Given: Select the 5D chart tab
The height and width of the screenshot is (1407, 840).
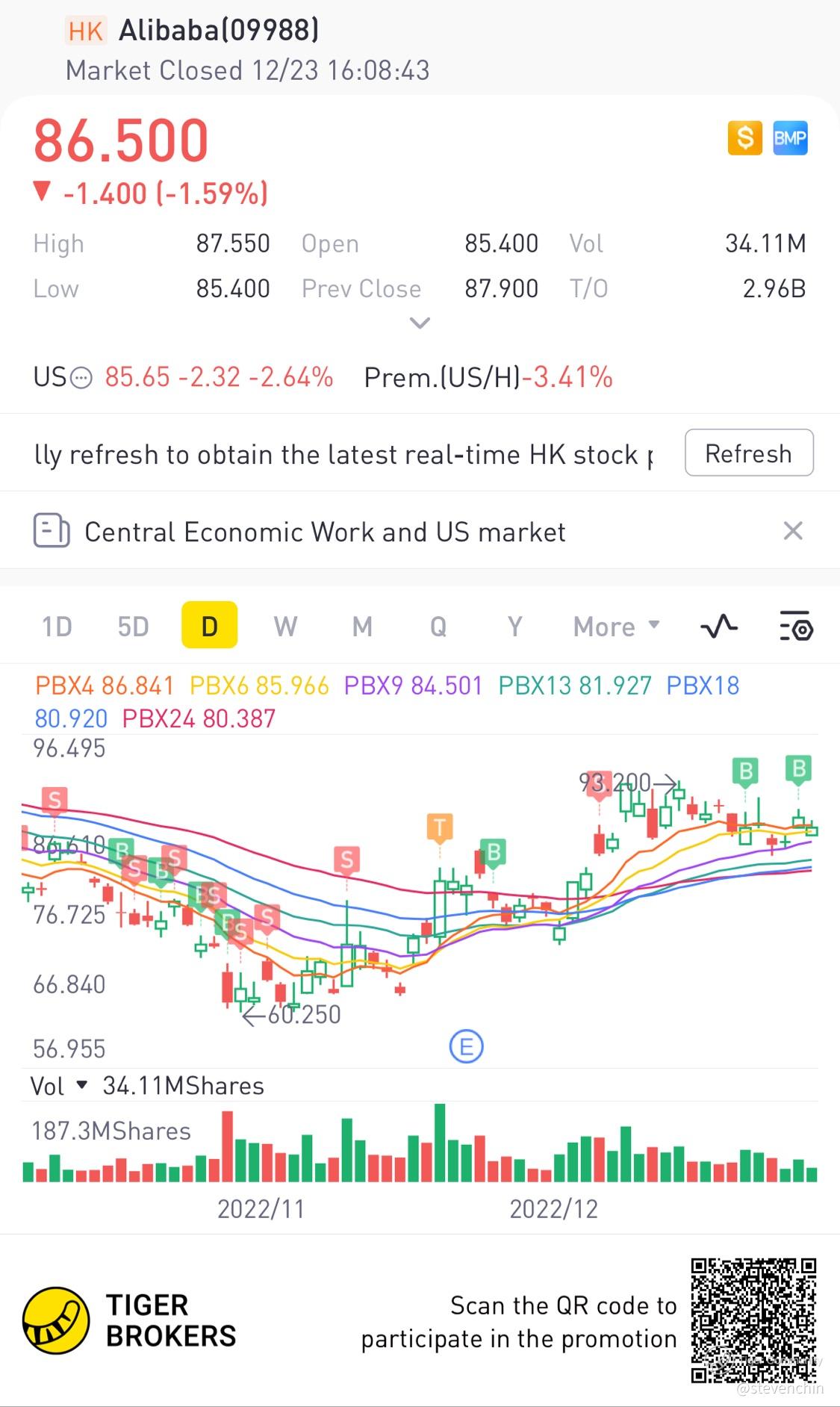Looking at the screenshot, I should click(133, 627).
